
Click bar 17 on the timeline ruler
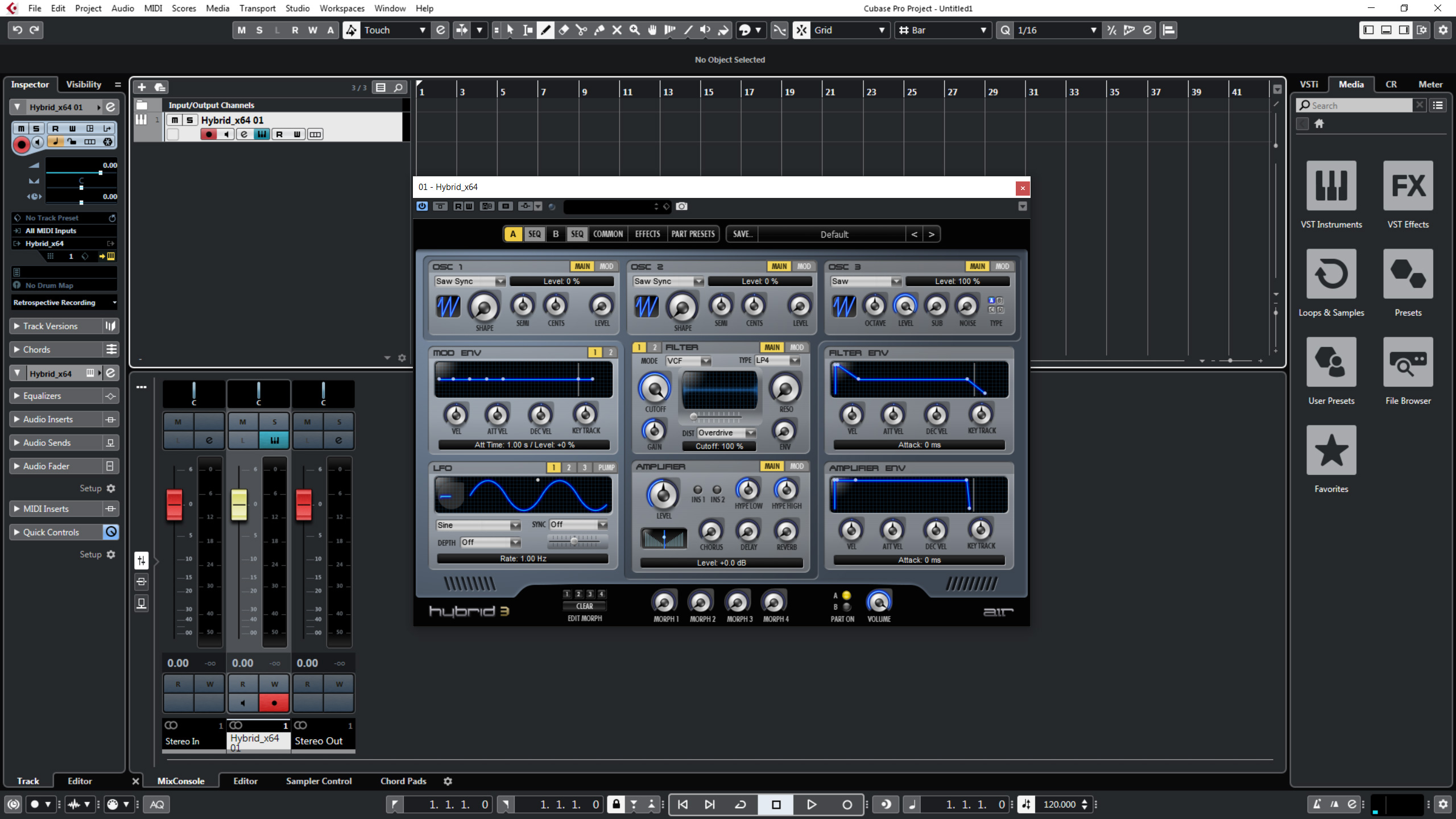click(749, 92)
